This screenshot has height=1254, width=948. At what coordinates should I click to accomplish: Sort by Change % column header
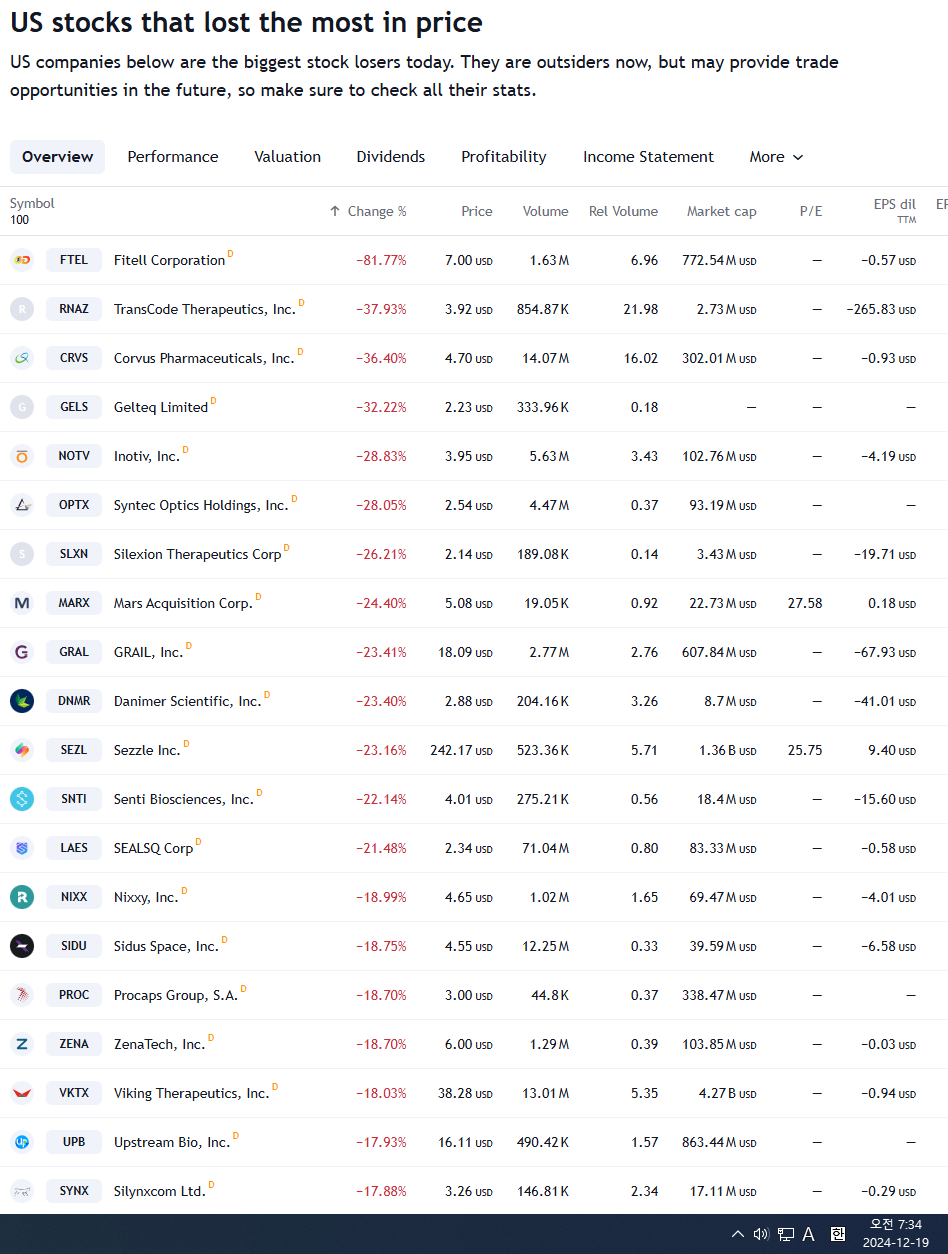[x=368, y=211]
